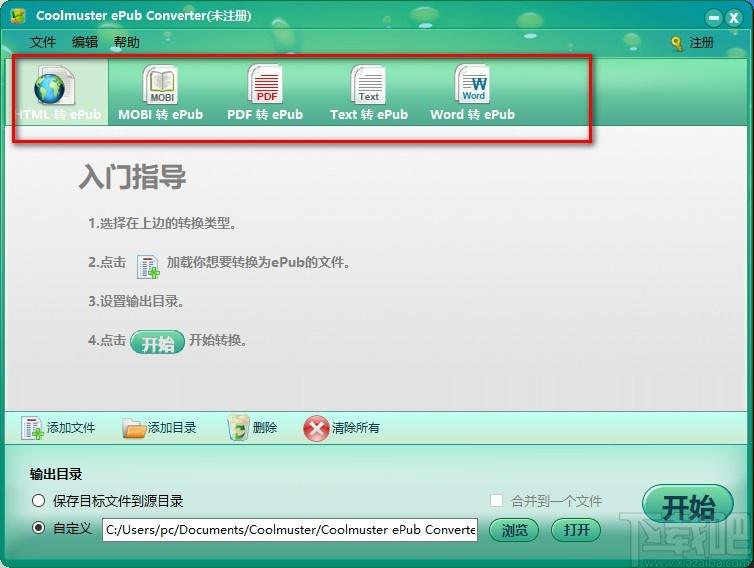Viewport: 754px width, 568px height.
Task: Tick the 合并到一个文件 checkbox
Action: click(x=496, y=500)
